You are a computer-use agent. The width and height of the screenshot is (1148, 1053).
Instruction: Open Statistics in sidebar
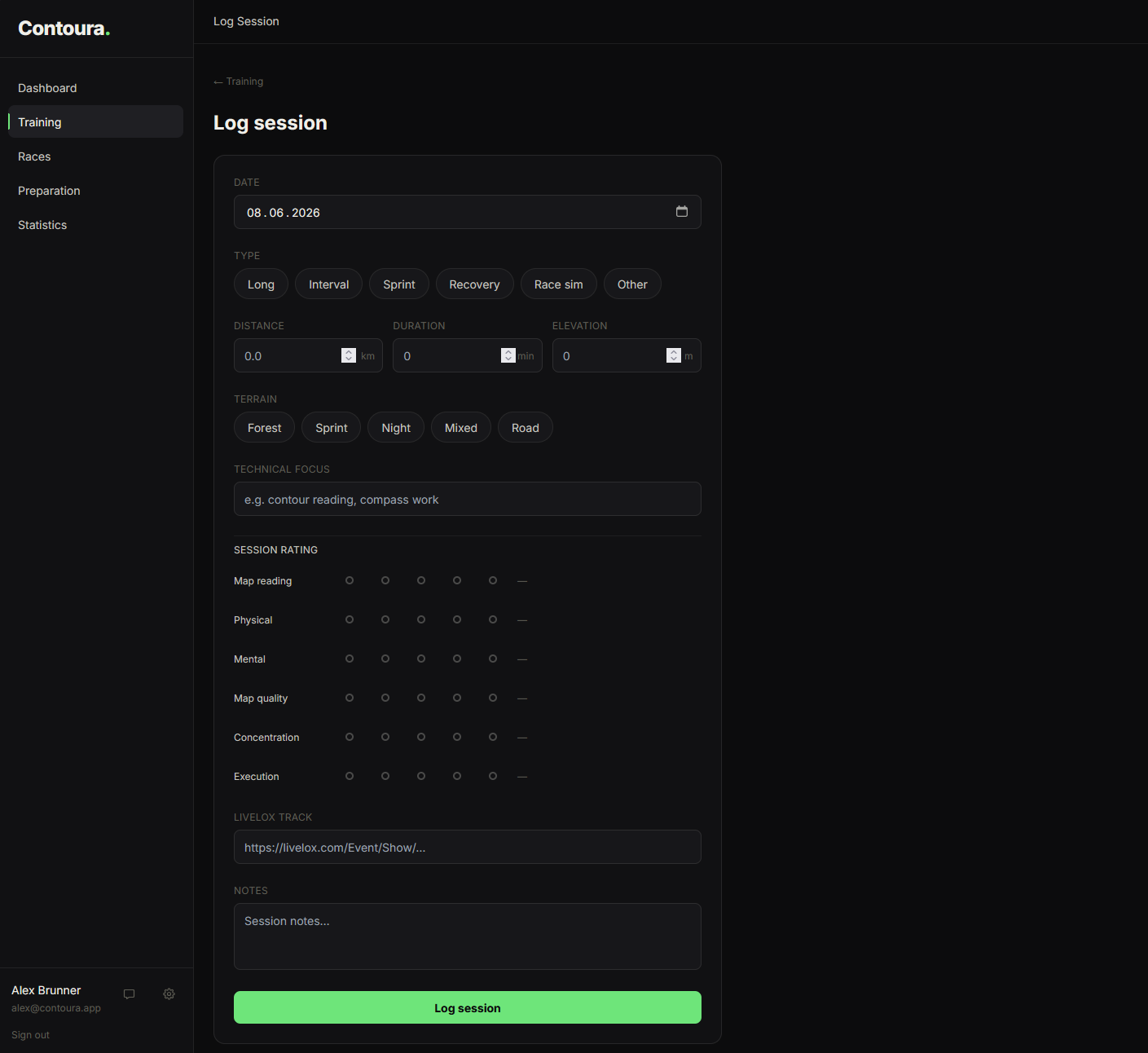click(95, 225)
